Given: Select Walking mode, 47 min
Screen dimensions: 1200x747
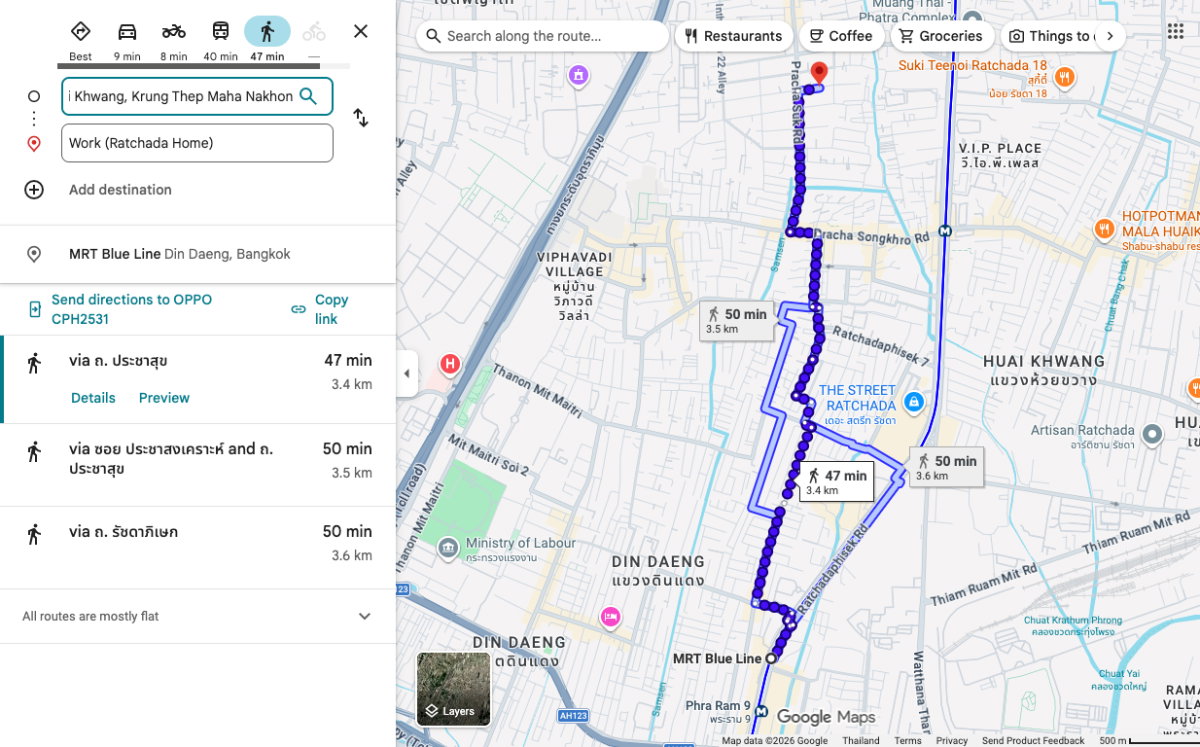Looking at the screenshot, I should click(x=267, y=31).
